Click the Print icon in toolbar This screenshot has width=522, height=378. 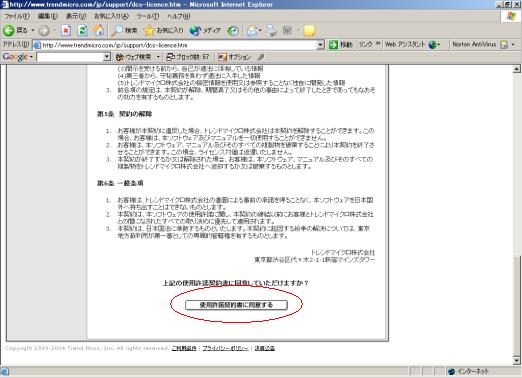click(271, 31)
